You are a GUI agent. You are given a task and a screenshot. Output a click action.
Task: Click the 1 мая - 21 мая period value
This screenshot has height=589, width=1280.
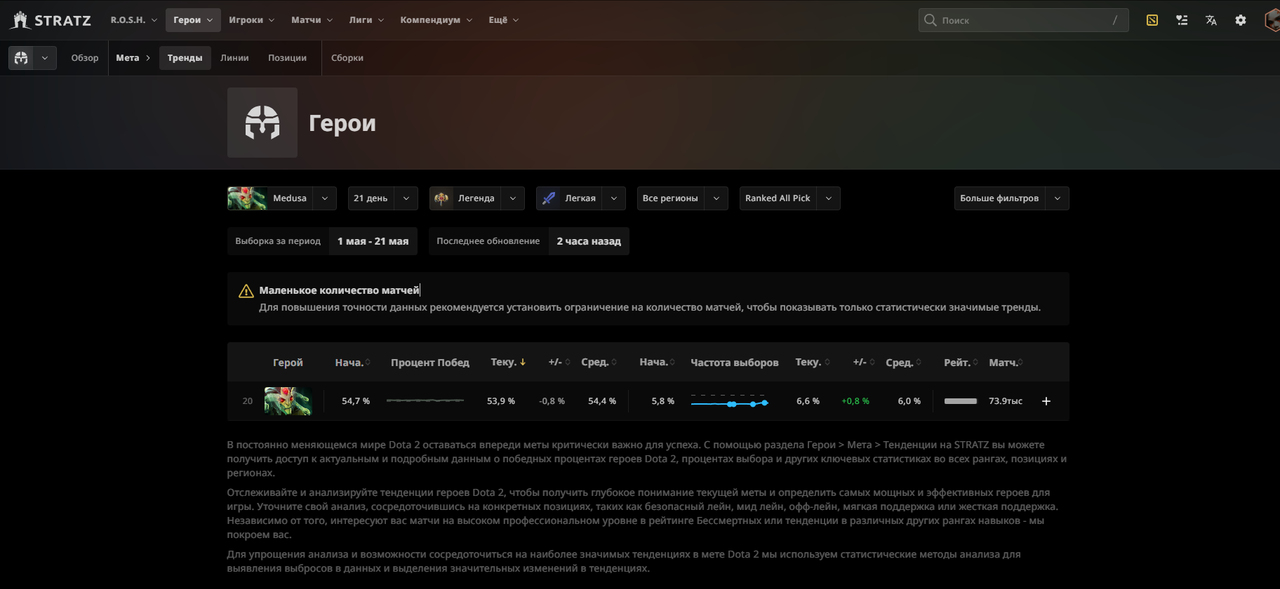coord(373,241)
